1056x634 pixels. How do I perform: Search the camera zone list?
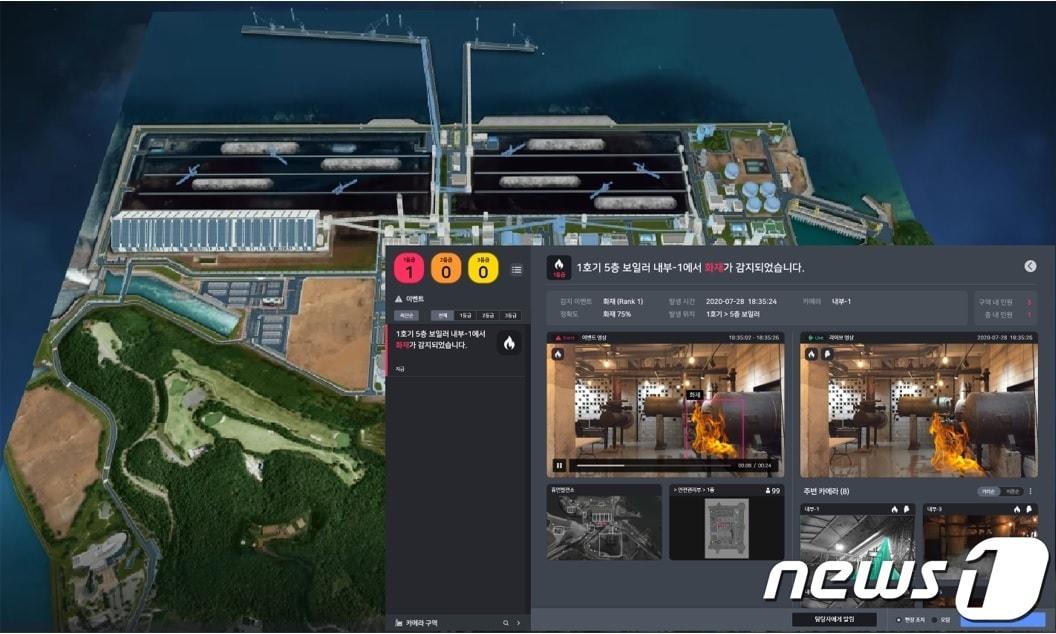point(506,623)
